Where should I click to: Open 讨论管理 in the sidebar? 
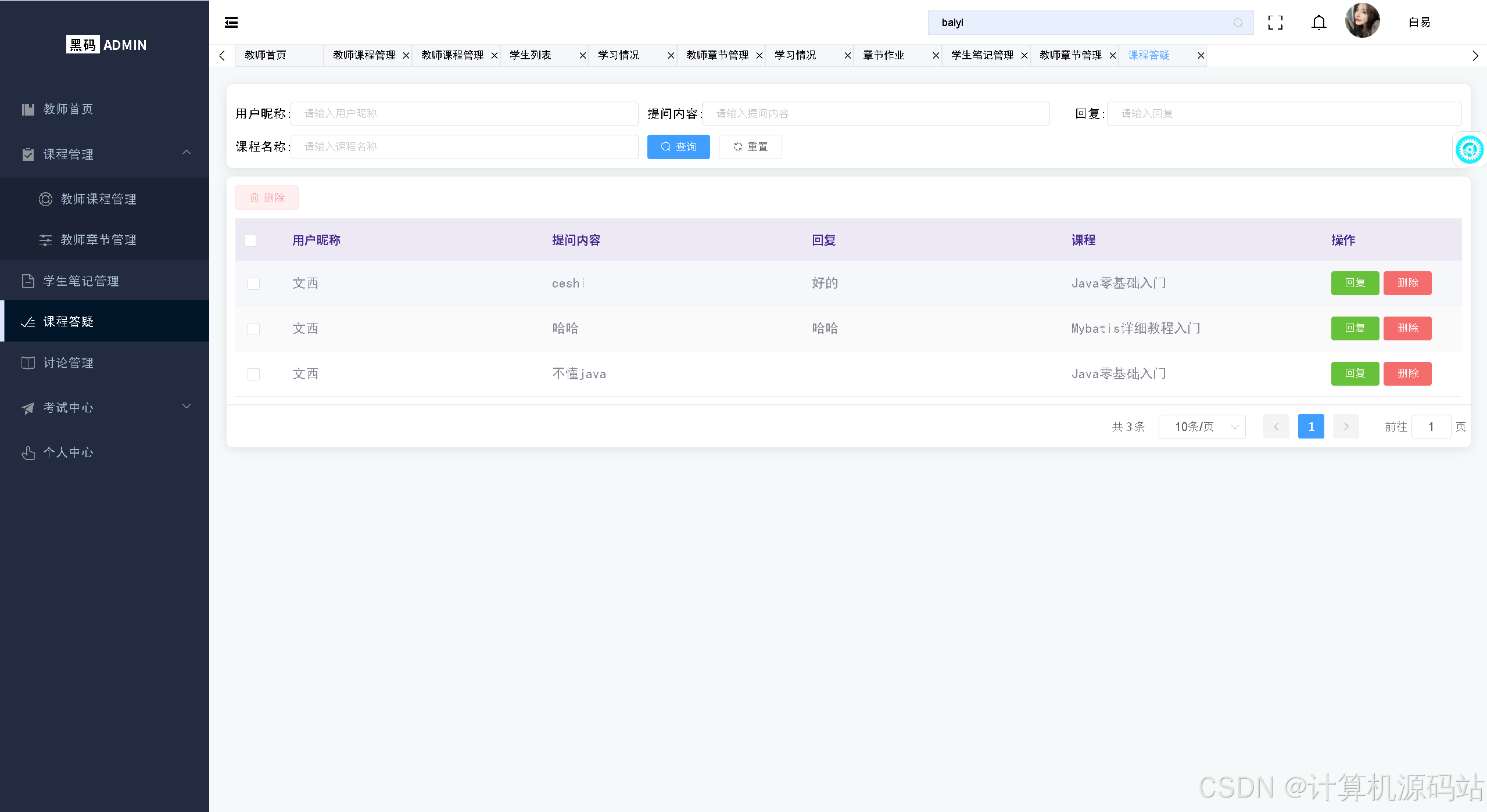tap(69, 363)
